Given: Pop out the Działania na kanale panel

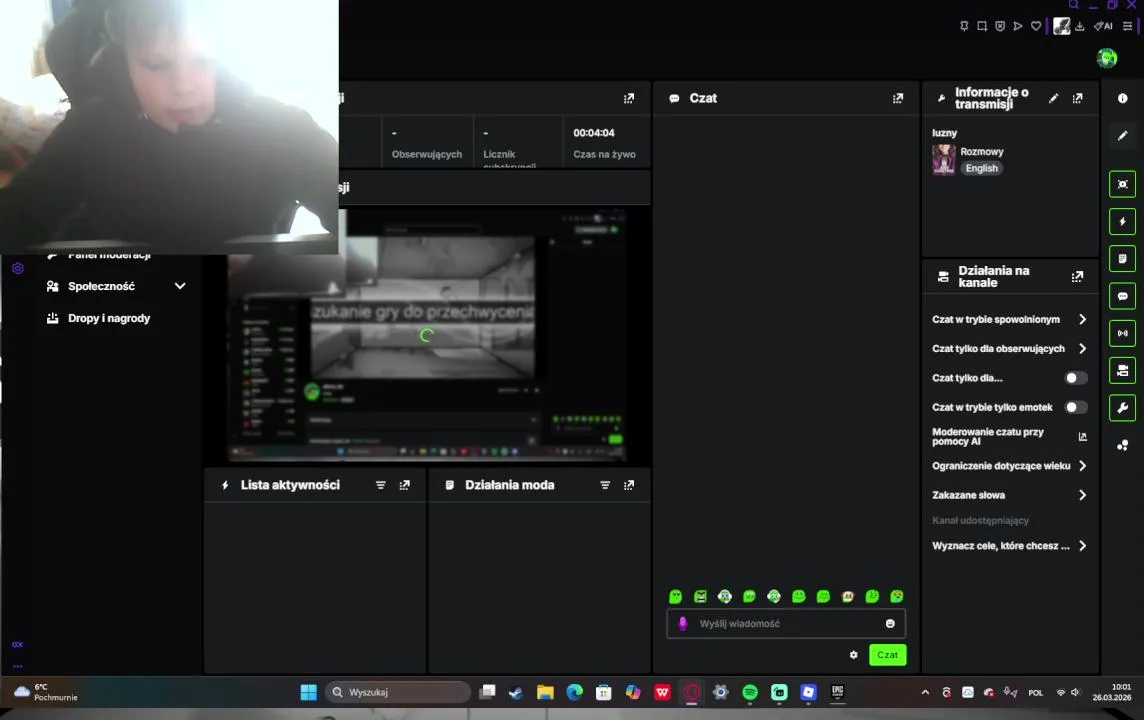Looking at the screenshot, I should click(1078, 276).
